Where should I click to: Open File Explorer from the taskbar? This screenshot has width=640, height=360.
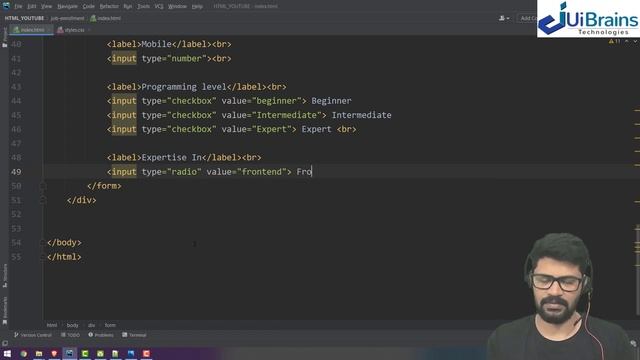click(x=39, y=353)
